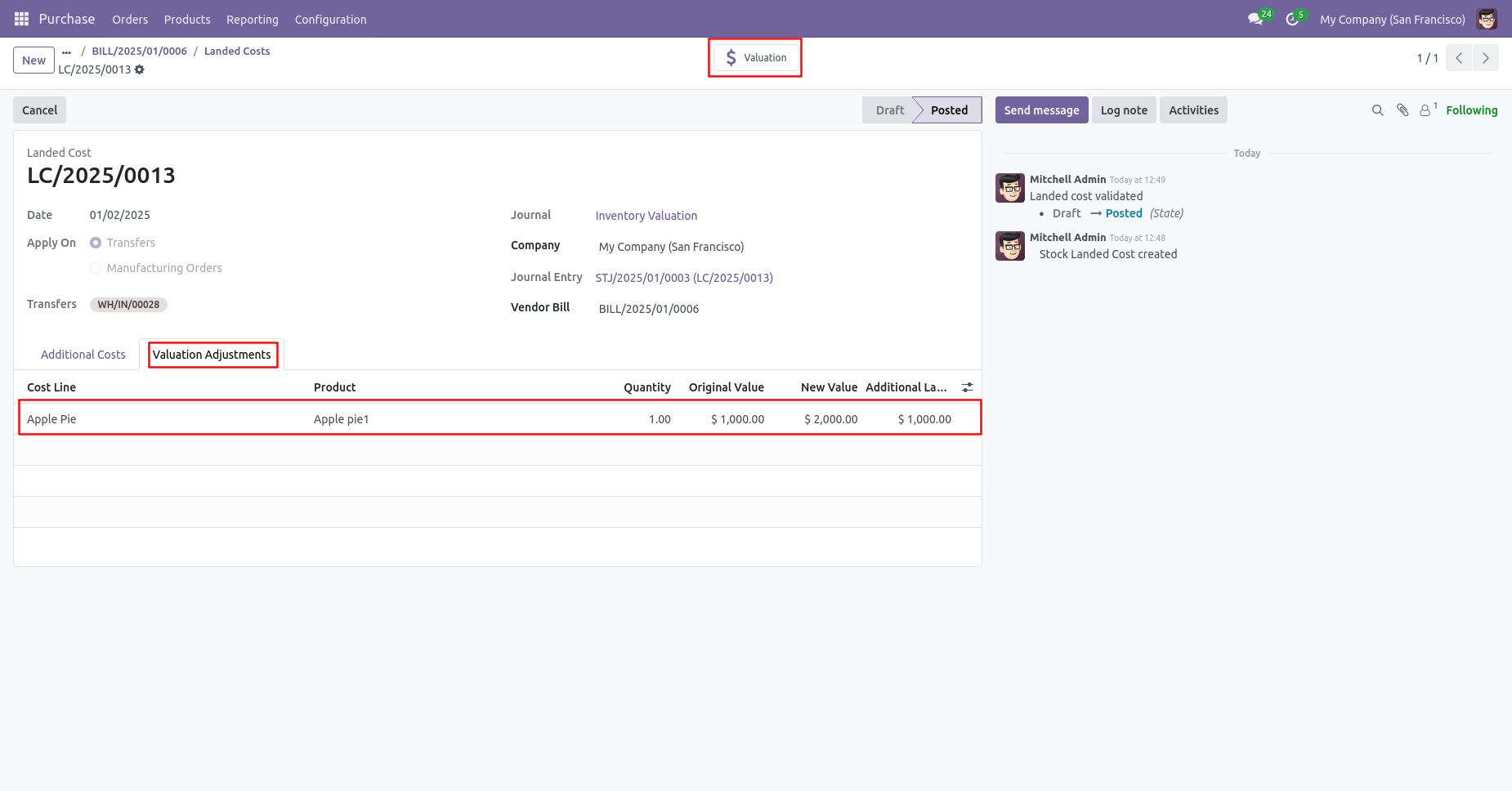This screenshot has width=1512, height=791.
Task: Open the apps grid home menu icon
Action: (22, 19)
